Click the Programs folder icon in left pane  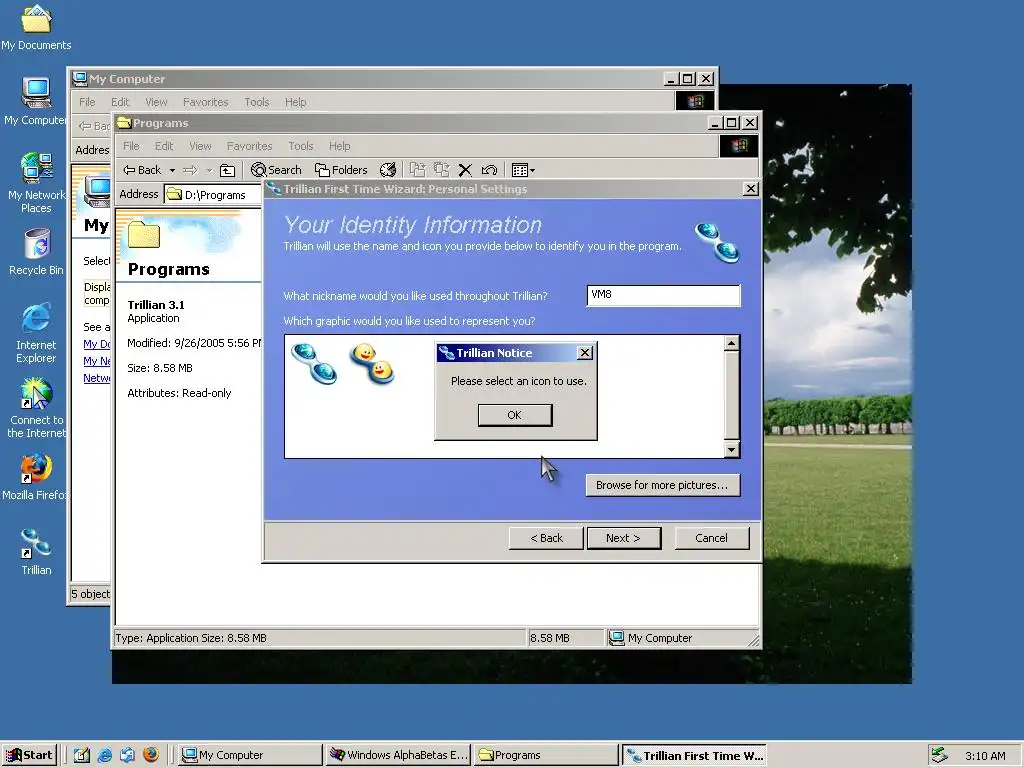pos(144,234)
